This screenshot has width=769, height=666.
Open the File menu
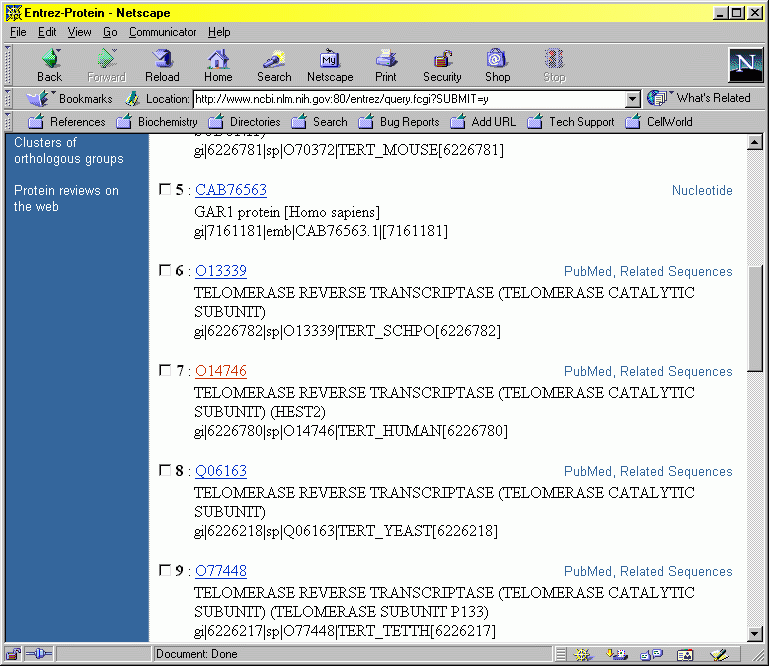[x=18, y=32]
